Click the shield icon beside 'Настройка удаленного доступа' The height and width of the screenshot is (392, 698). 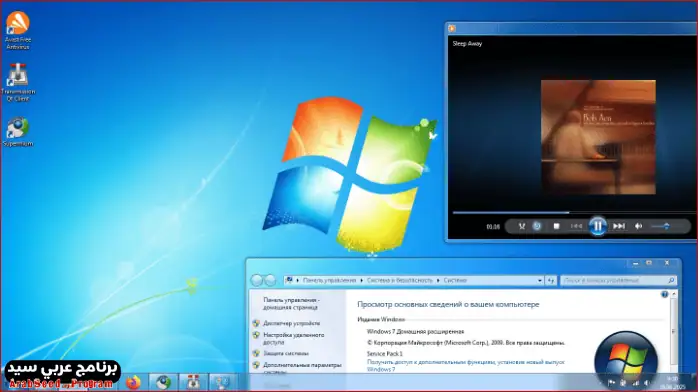(x=256, y=335)
